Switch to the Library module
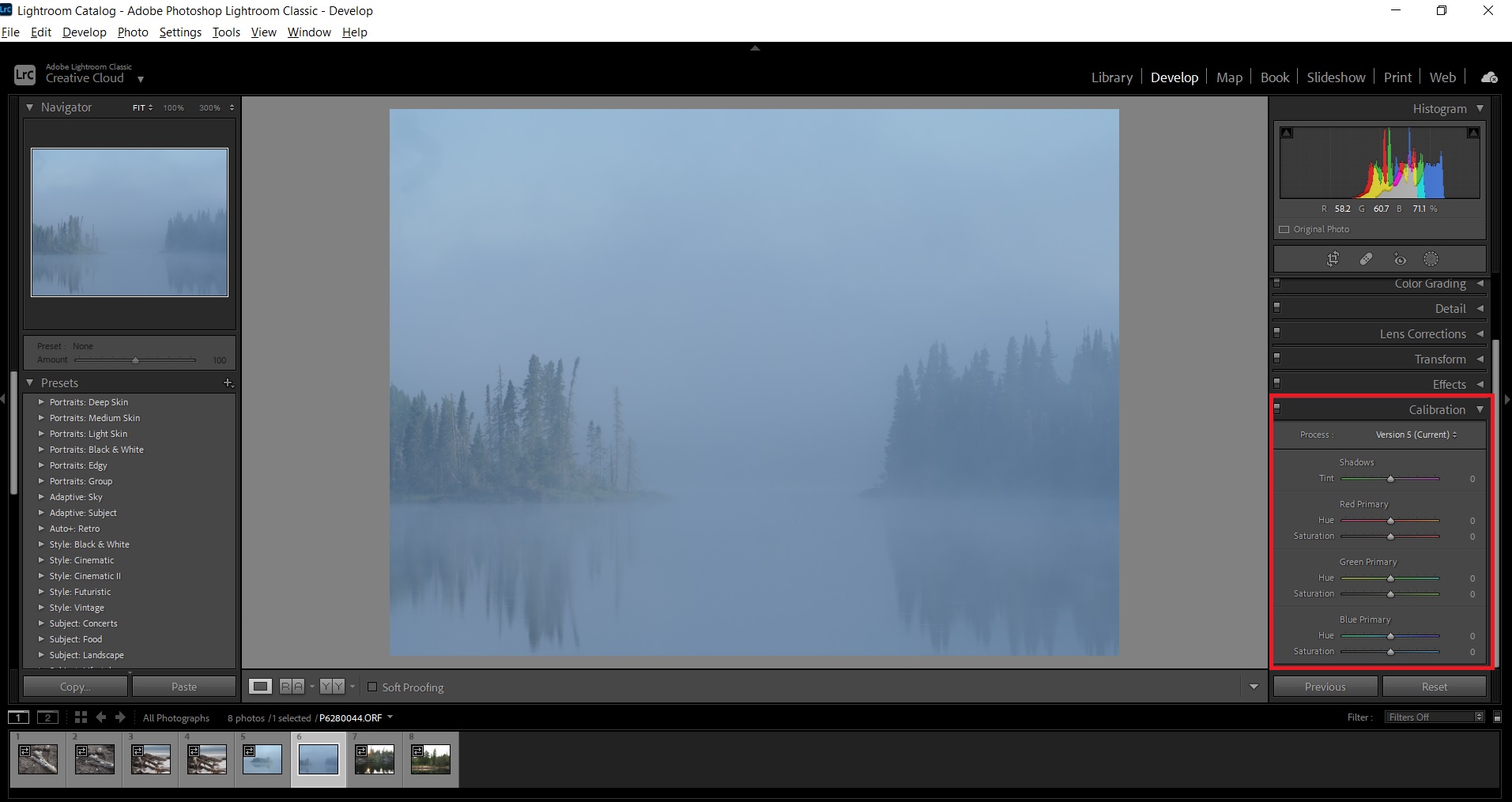1512x802 pixels. 1110,77
